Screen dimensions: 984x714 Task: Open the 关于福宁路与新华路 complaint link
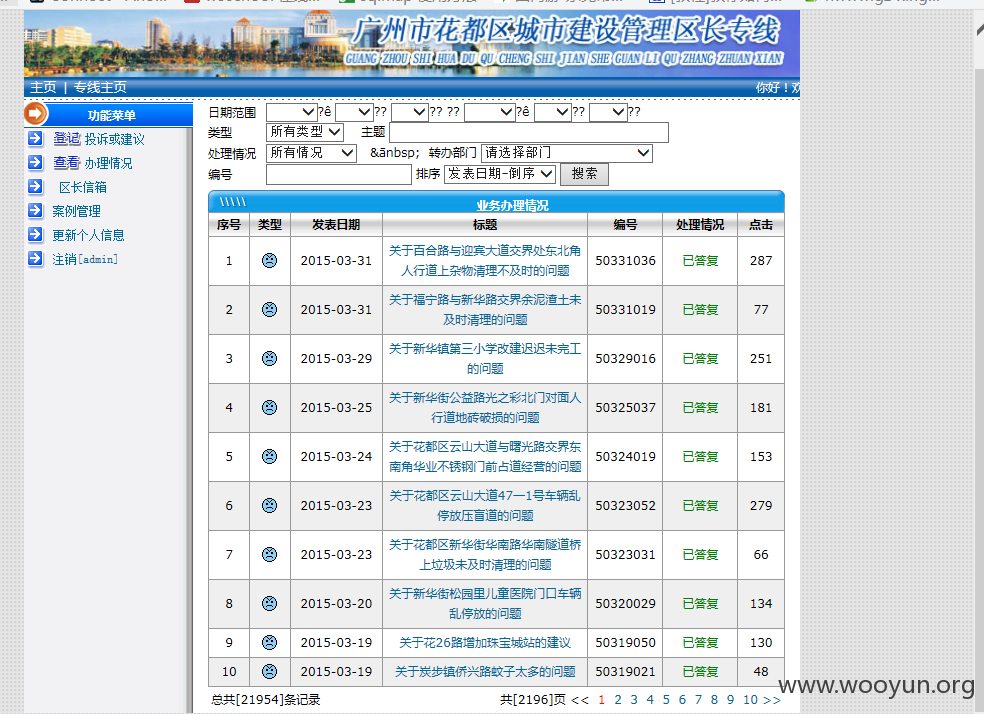pos(485,309)
